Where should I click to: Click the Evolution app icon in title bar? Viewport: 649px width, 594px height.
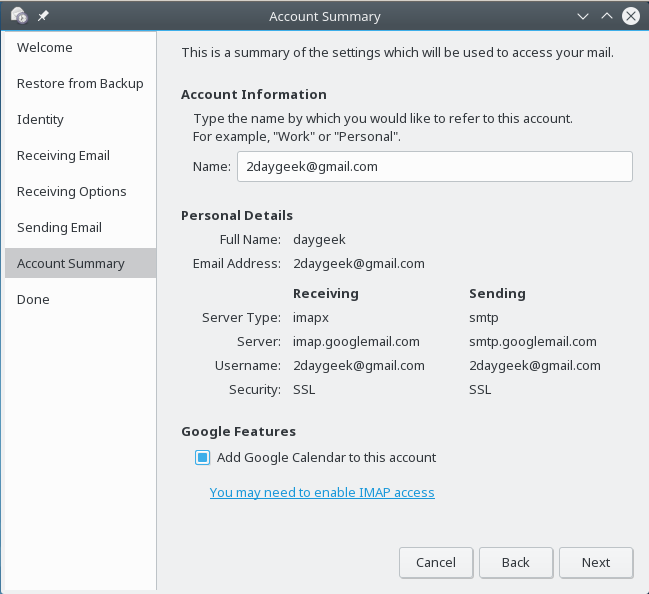point(18,16)
